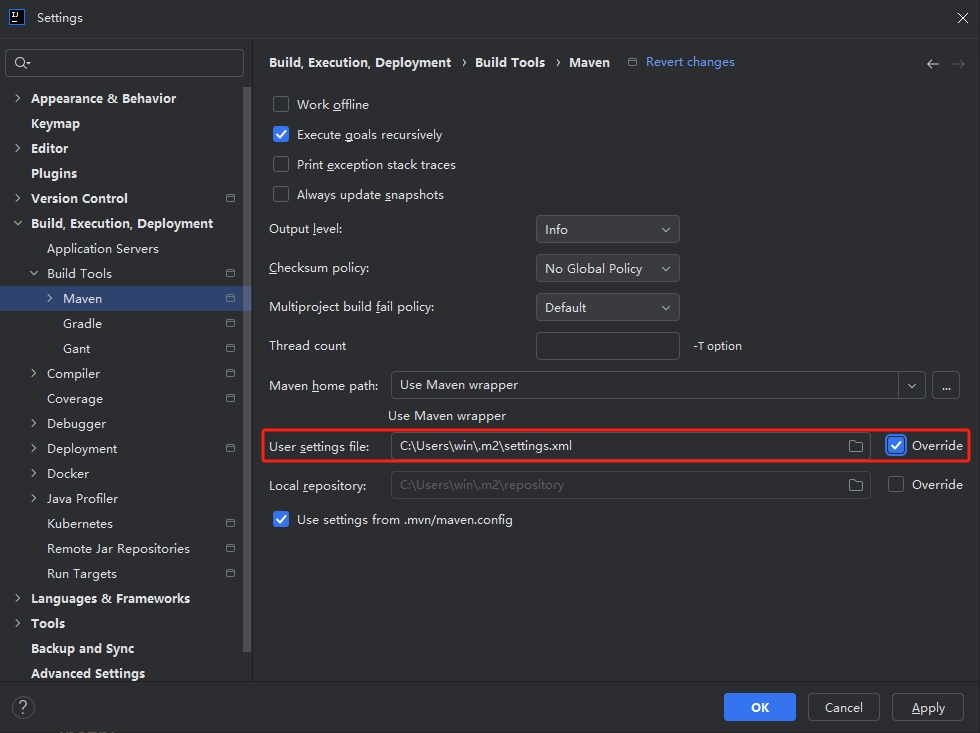Uncheck Execute goals recursively
Image resolution: width=980 pixels, height=733 pixels.
[x=281, y=134]
